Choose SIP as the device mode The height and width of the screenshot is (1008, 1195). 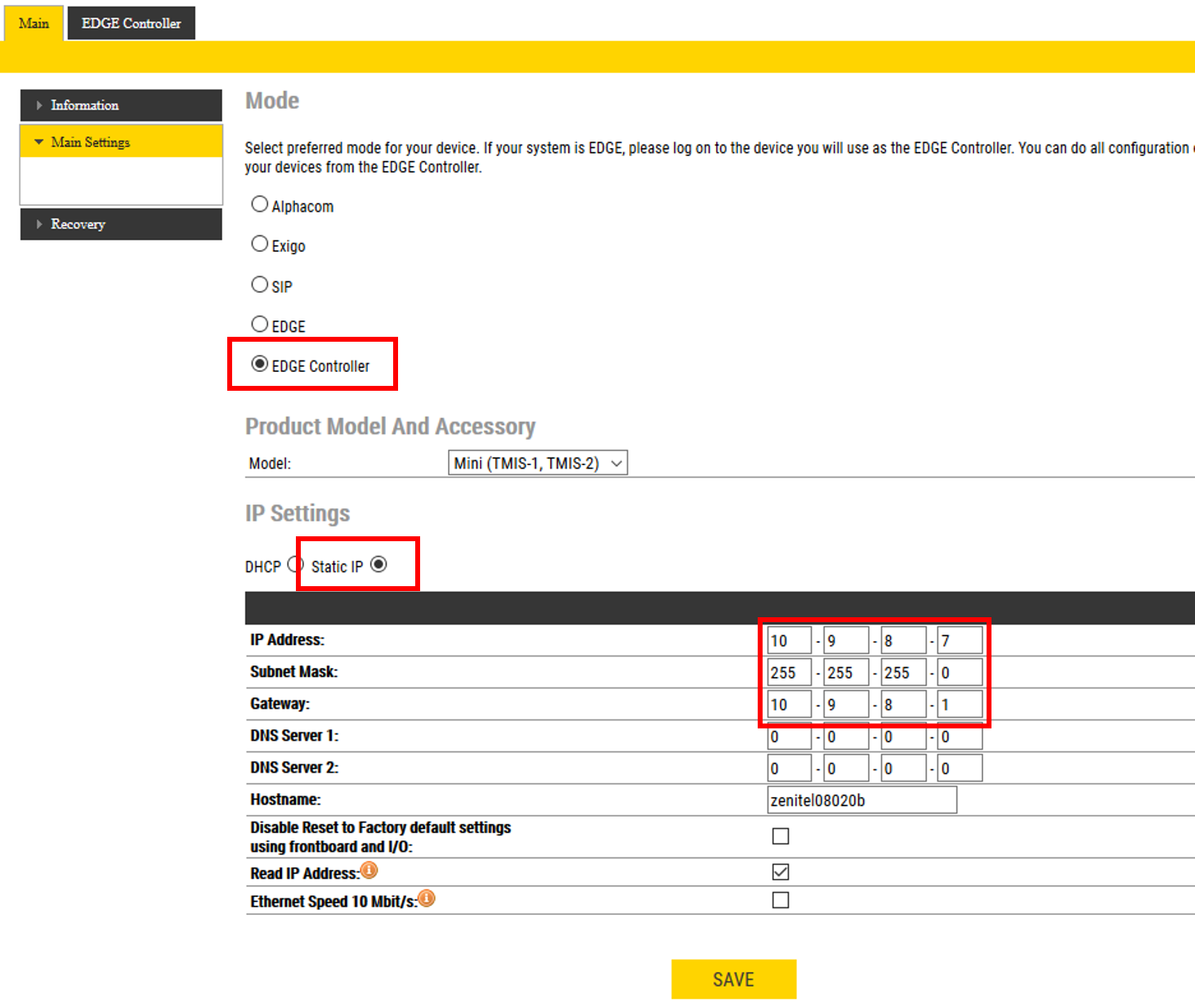click(260, 284)
